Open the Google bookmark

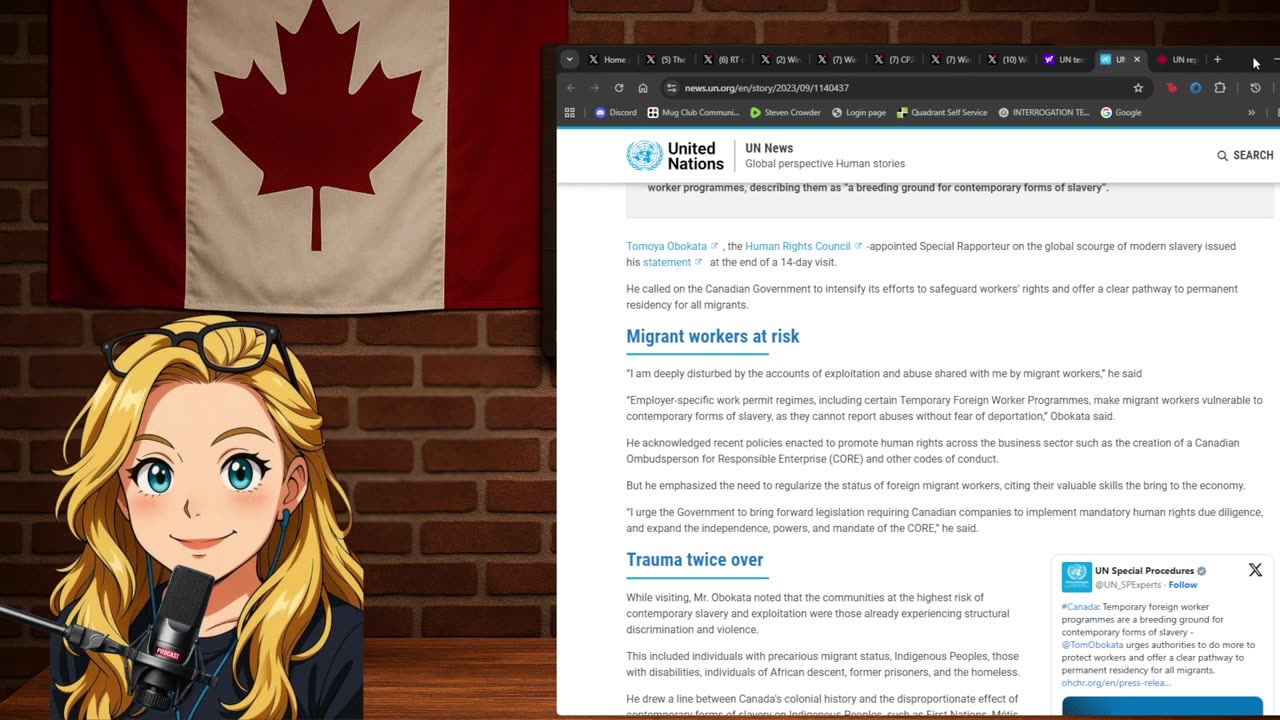[x=1121, y=113]
